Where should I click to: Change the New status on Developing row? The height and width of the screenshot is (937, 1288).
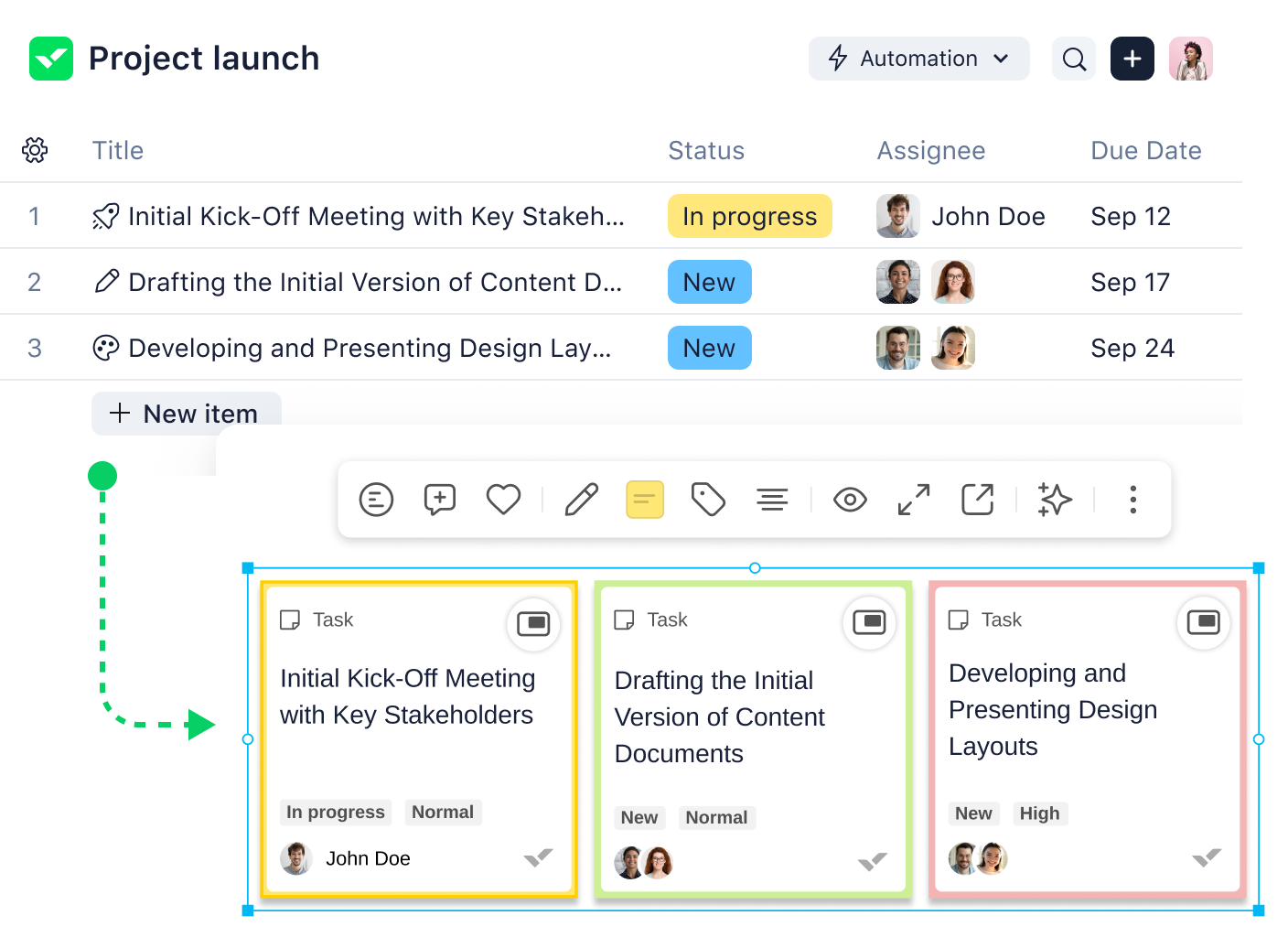(x=710, y=348)
